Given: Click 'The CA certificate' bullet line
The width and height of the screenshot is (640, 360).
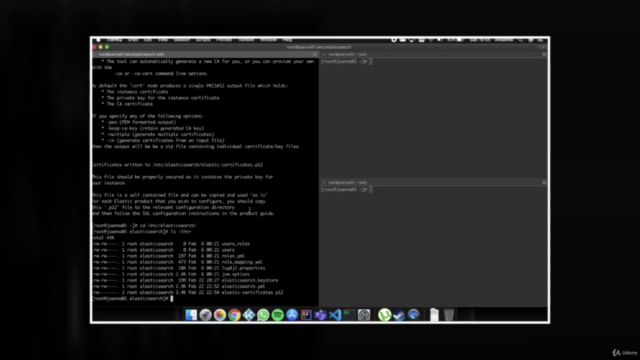Looking at the screenshot, I should pos(127,104).
